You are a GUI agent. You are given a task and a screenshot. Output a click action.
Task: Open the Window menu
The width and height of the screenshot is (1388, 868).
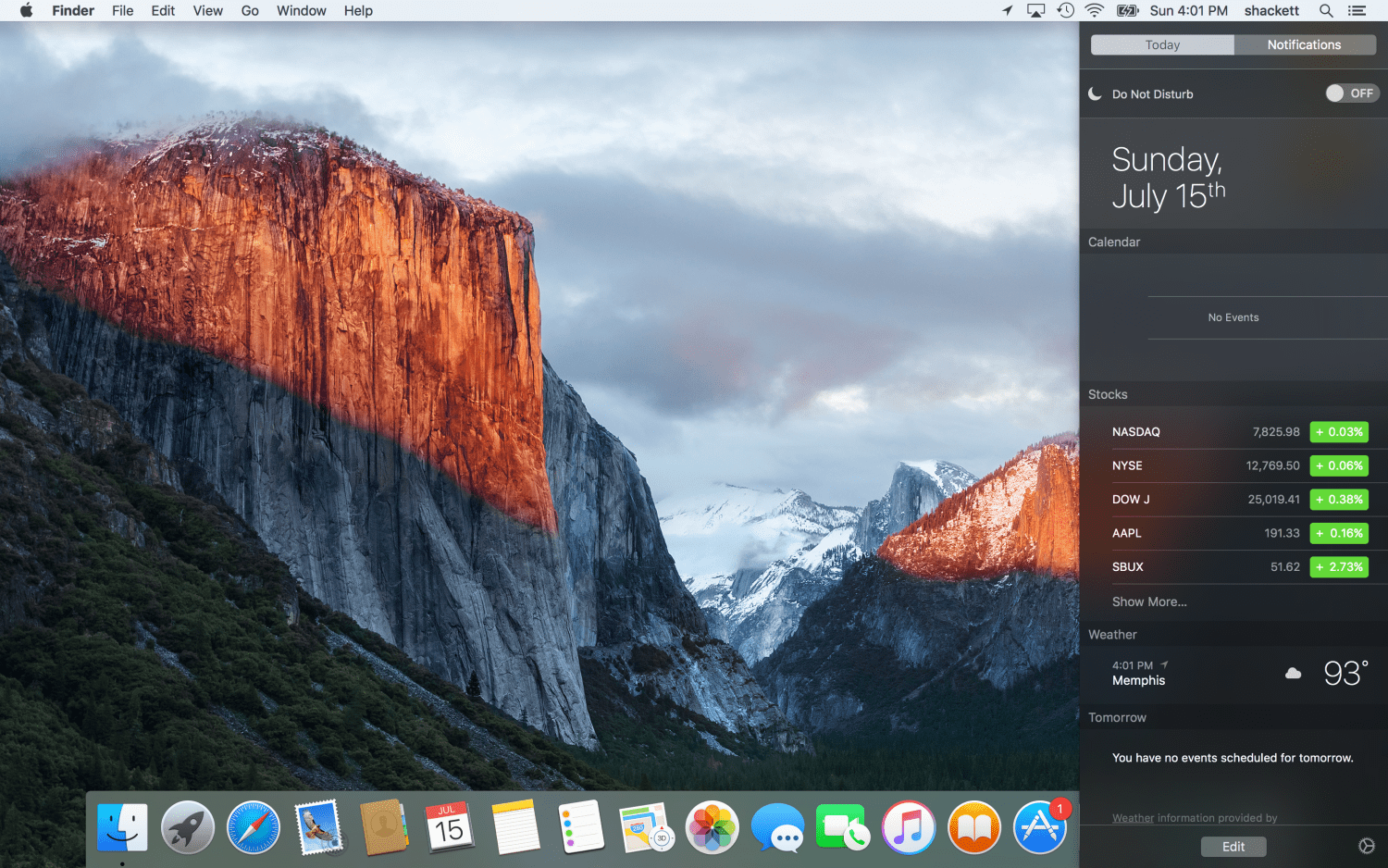[302, 10]
